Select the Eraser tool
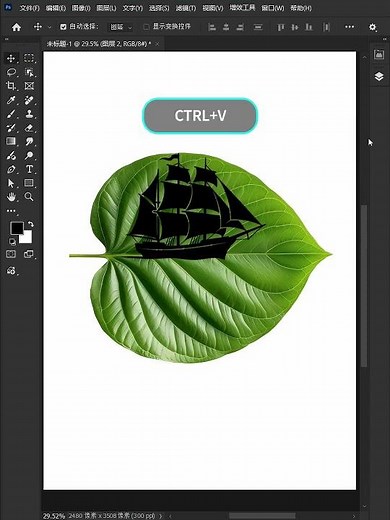 pyautogui.click(x=29, y=128)
